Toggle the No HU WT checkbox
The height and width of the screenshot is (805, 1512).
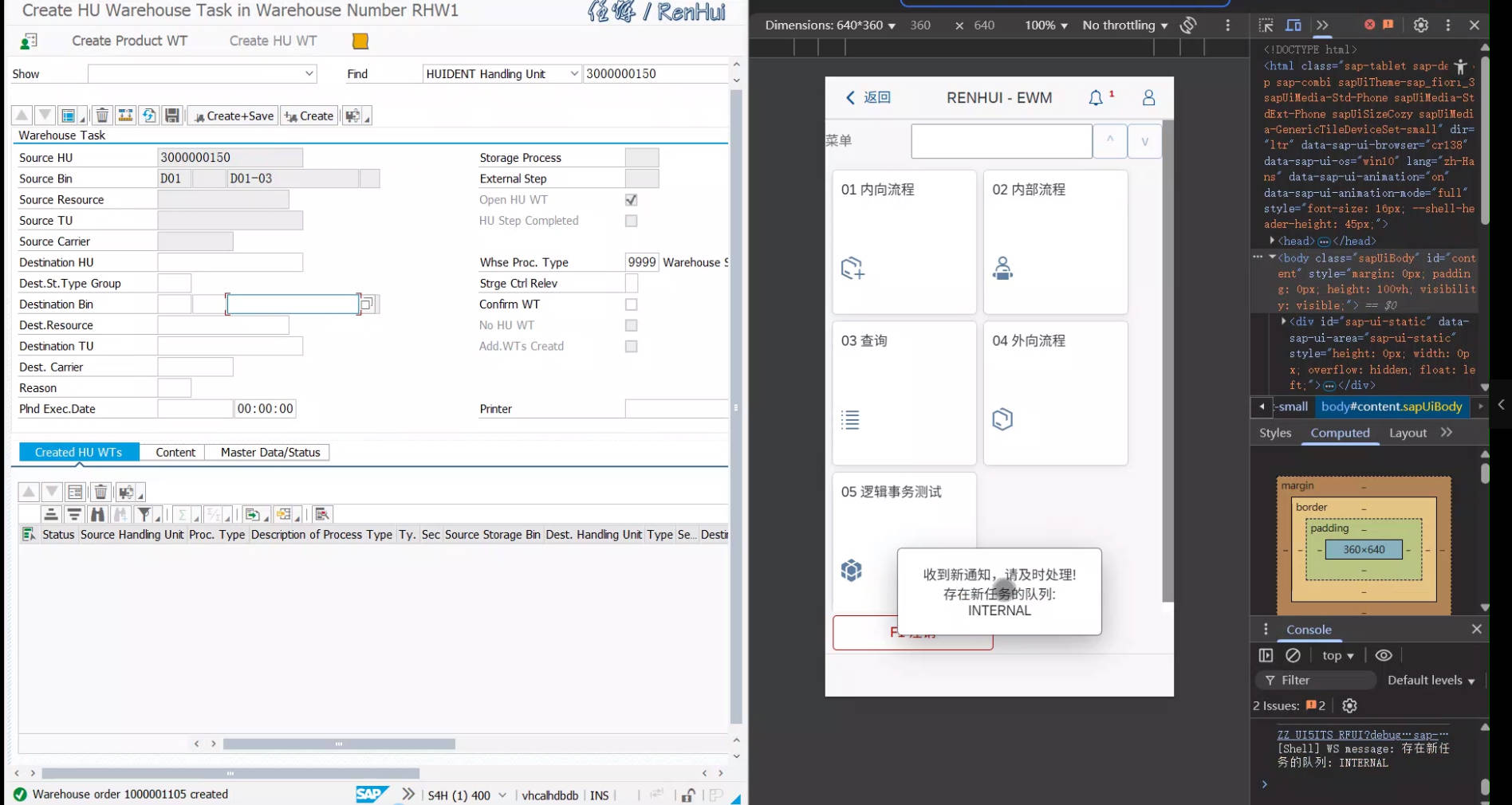point(632,325)
